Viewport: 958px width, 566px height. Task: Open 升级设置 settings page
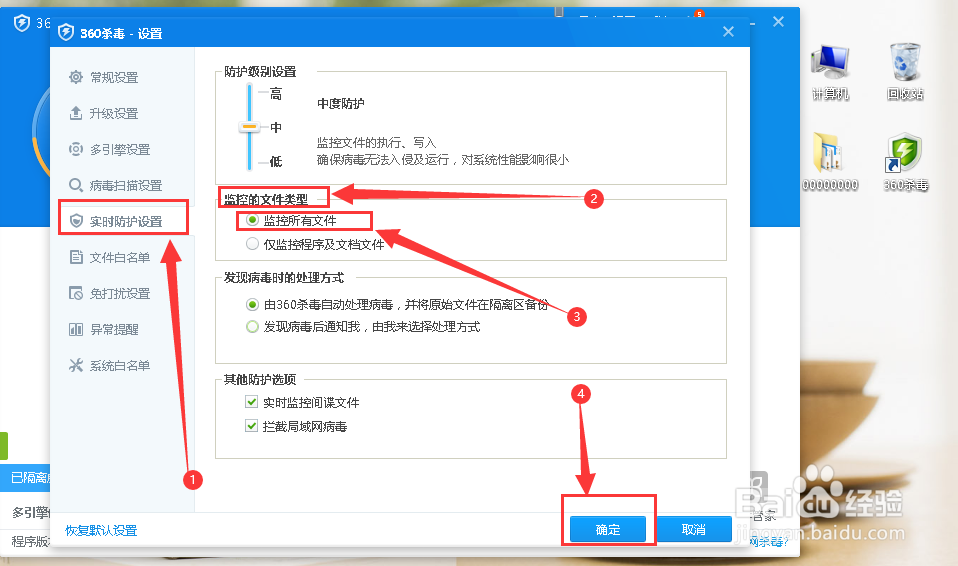pos(114,114)
